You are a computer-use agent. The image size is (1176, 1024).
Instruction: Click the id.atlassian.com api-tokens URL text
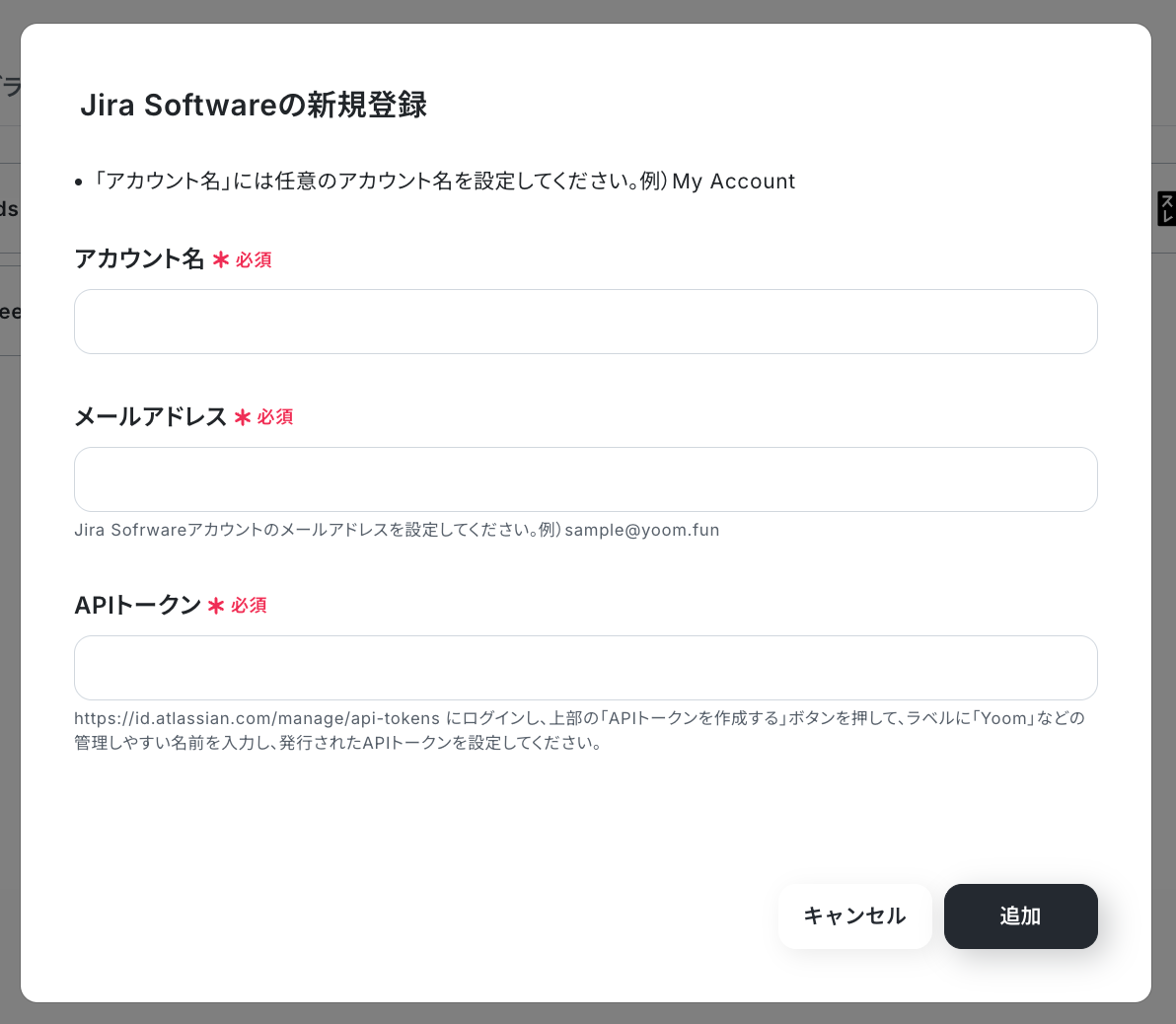tap(257, 719)
